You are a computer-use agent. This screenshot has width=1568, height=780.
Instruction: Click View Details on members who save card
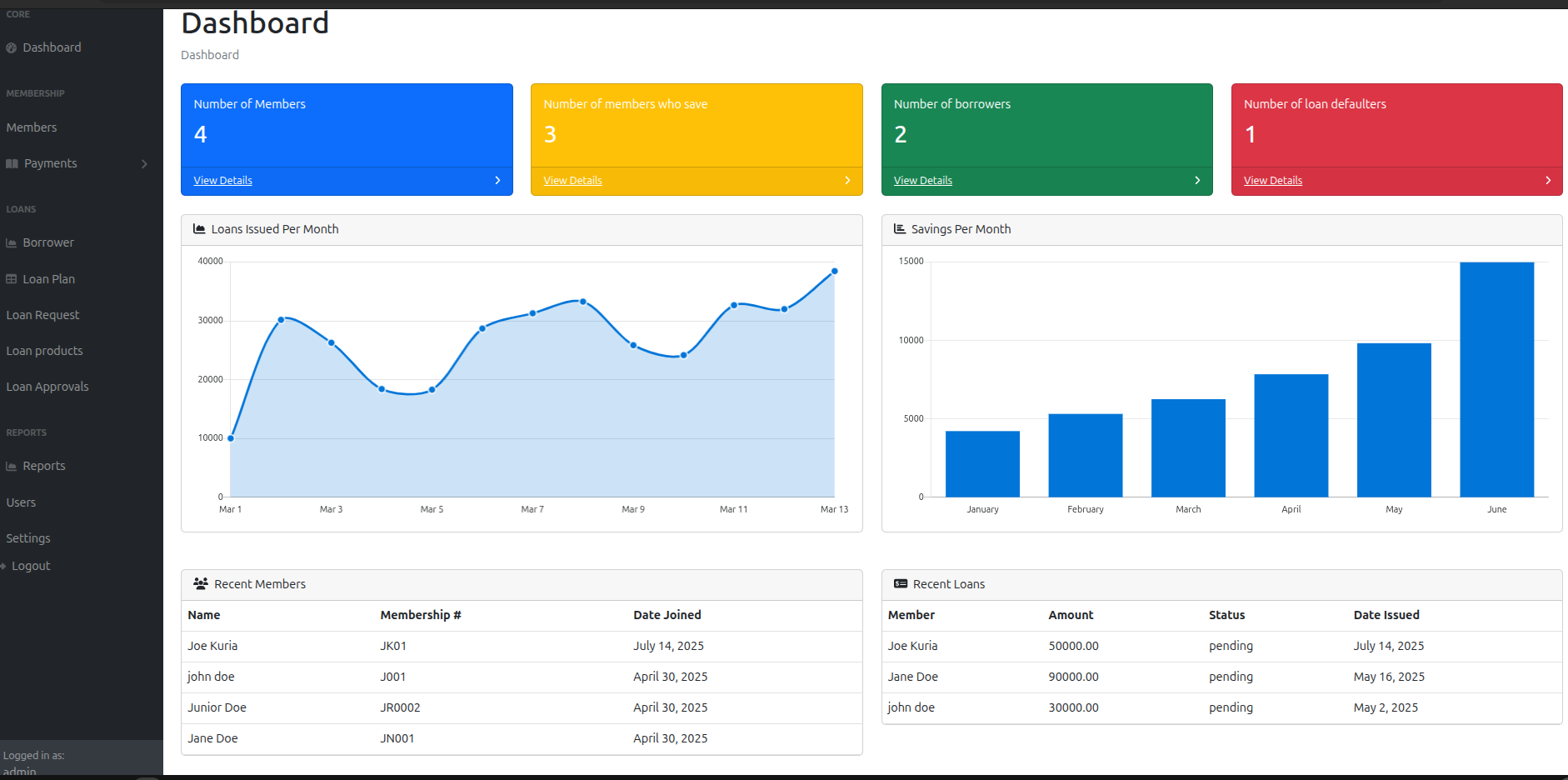pyautogui.click(x=572, y=180)
